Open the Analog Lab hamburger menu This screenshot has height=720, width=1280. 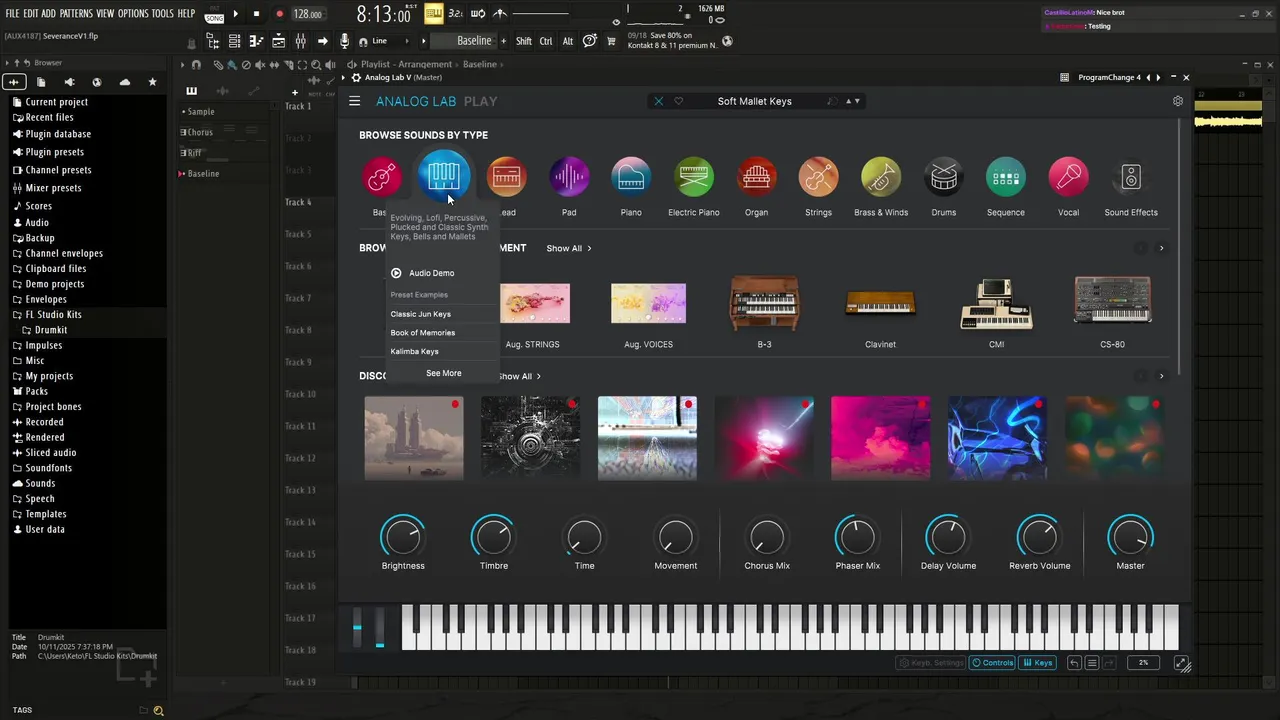point(354,101)
